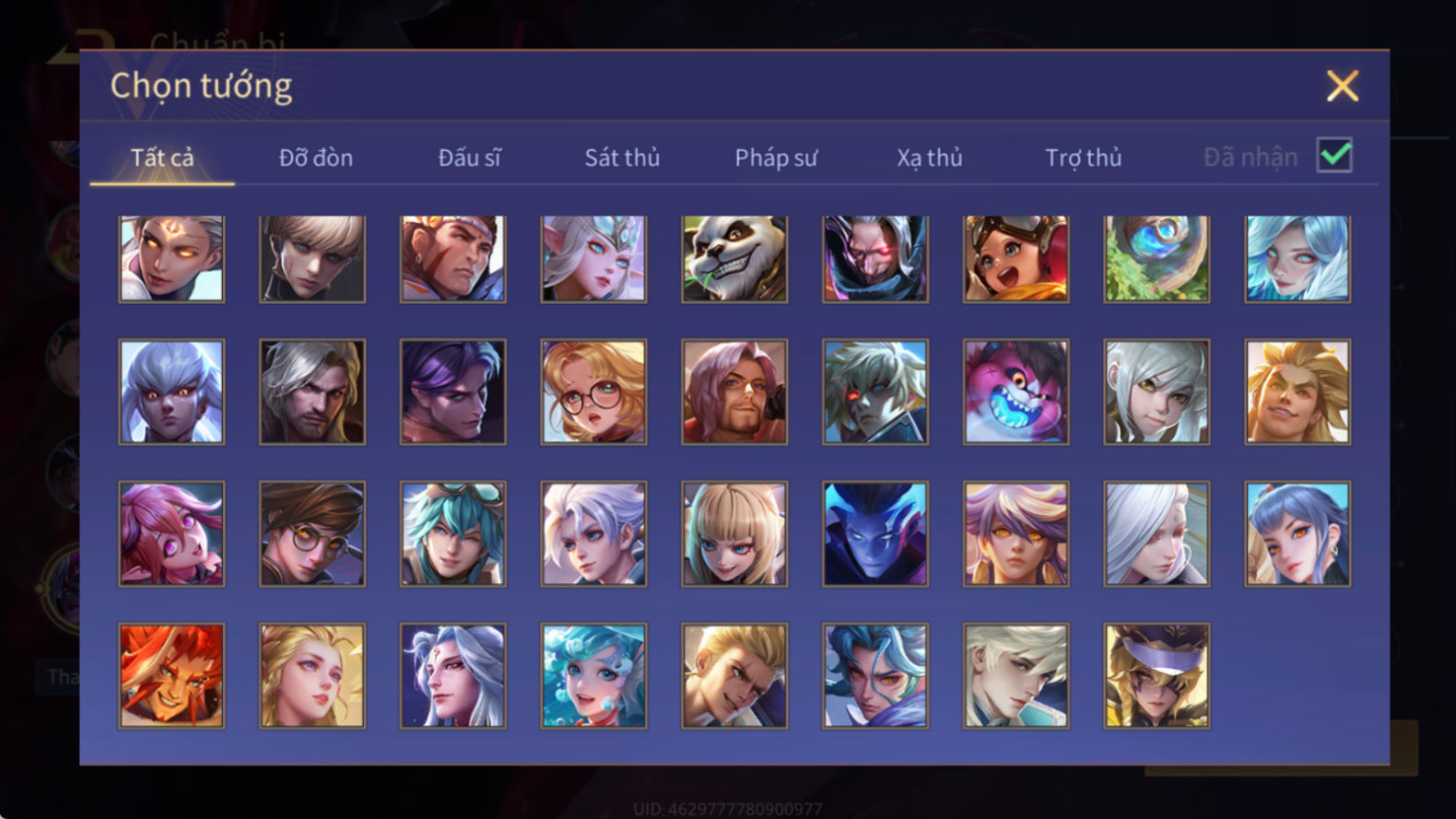The image size is (1456, 819).
Task: Pick the pink-haired elf girl hero
Action: [171, 534]
